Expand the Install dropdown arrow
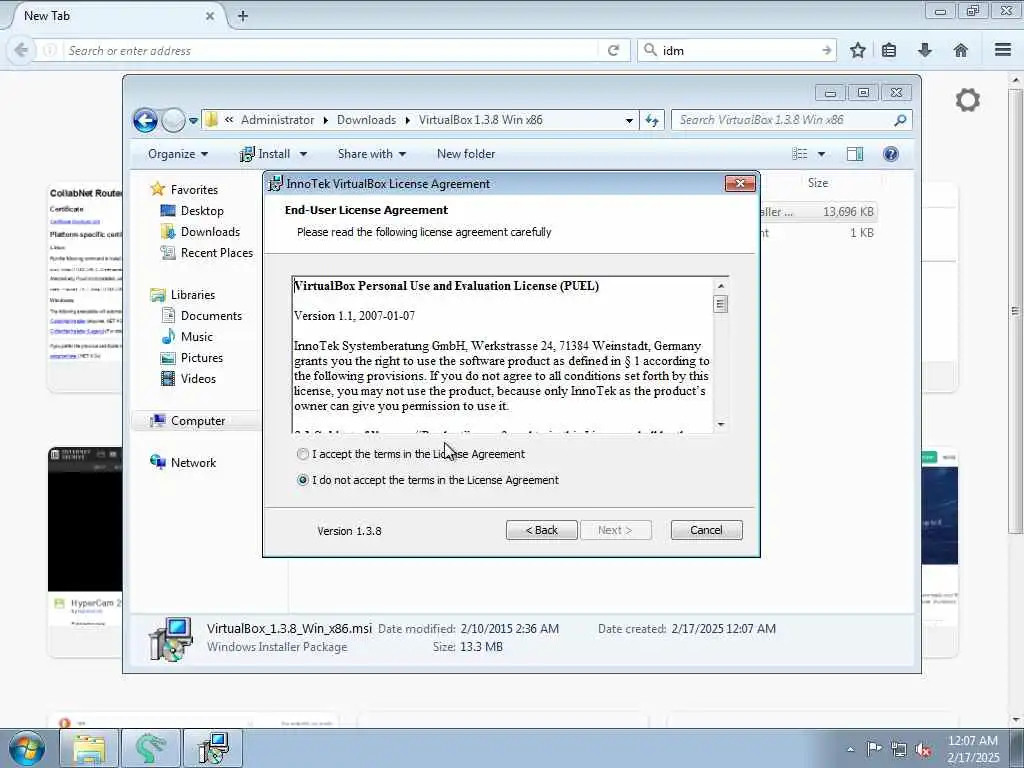The height and width of the screenshot is (768, 1024). click(303, 154)
